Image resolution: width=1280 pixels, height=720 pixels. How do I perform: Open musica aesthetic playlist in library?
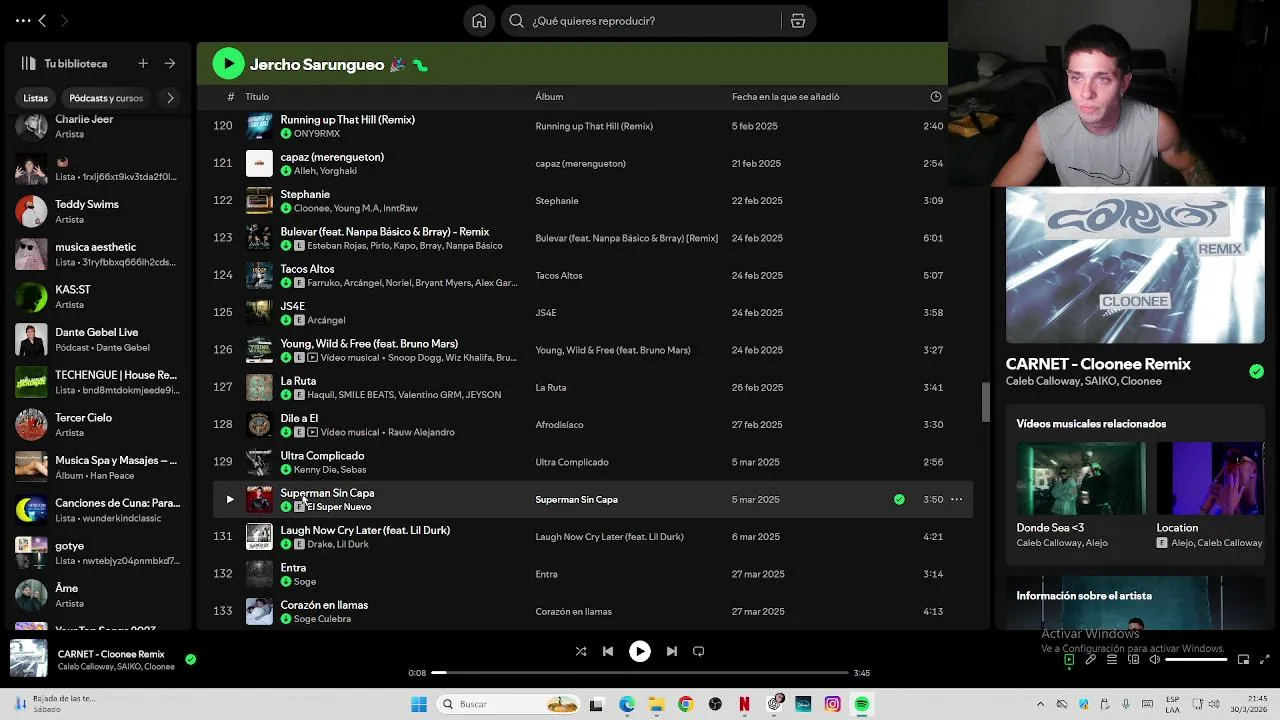pyautogui.click(x=98, y=254)
